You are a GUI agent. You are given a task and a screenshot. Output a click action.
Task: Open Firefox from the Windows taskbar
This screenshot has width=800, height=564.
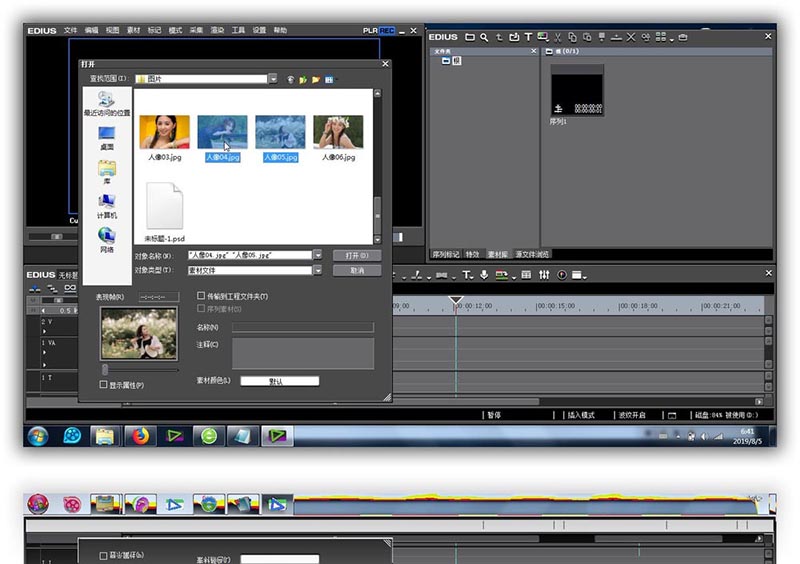139,435
